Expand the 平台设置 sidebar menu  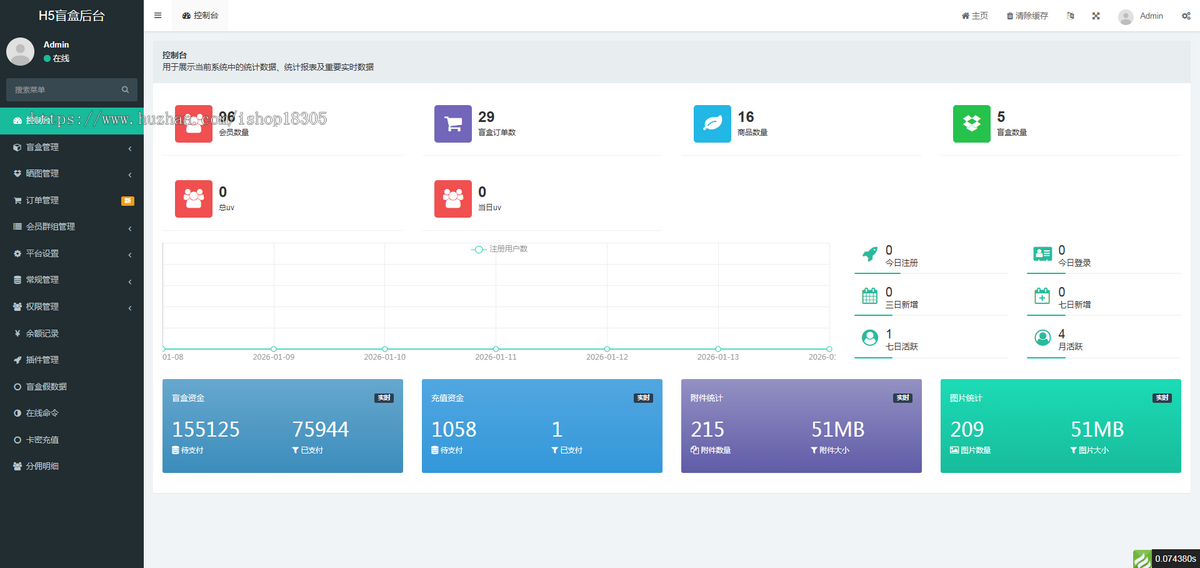[72, 253]
